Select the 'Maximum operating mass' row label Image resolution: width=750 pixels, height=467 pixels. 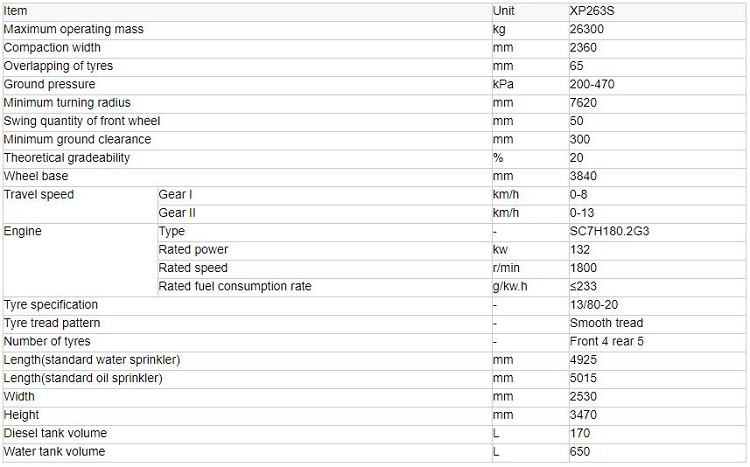click(x=74, y=29)
